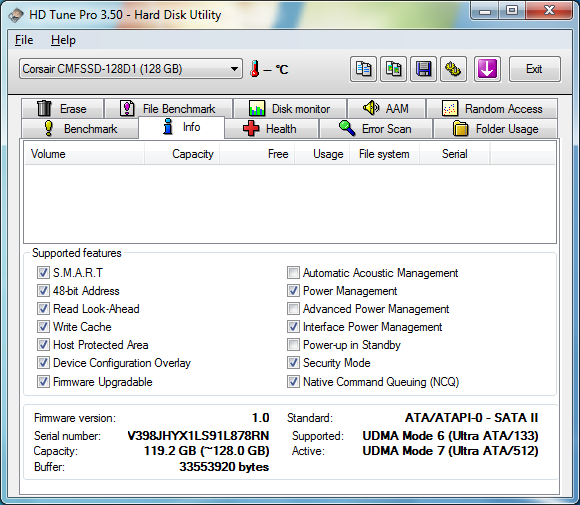Switch to the Benchmark tab
Image resolution: width=580 pixels, height=505 pixels.
pyautogui.click(x=80, y=128)
